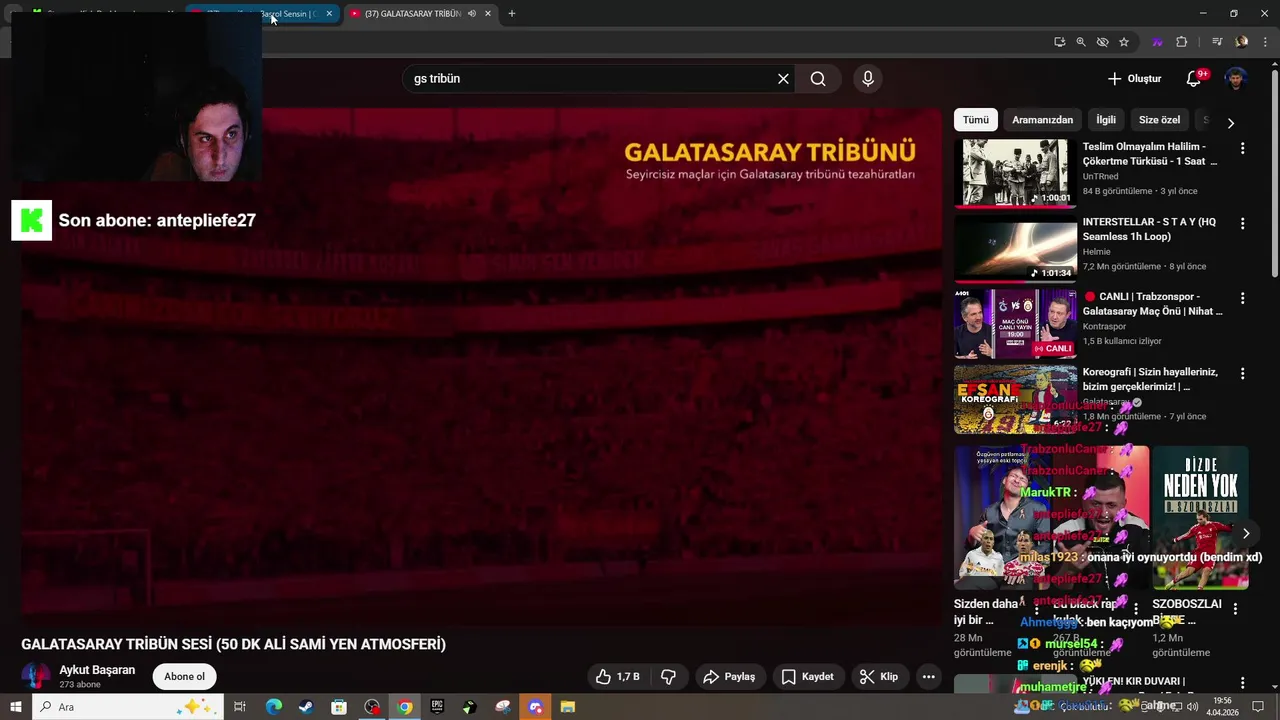1280x720 pixels.
Task: Click the taskbar search box 'Ara'
Action: point(127,707)
